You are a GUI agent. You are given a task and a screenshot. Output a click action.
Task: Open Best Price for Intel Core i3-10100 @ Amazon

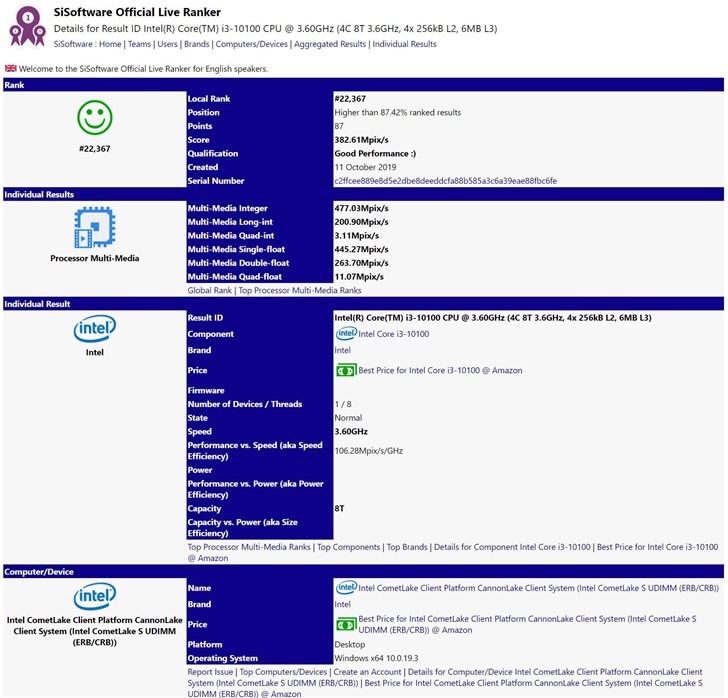click(440, 370)
